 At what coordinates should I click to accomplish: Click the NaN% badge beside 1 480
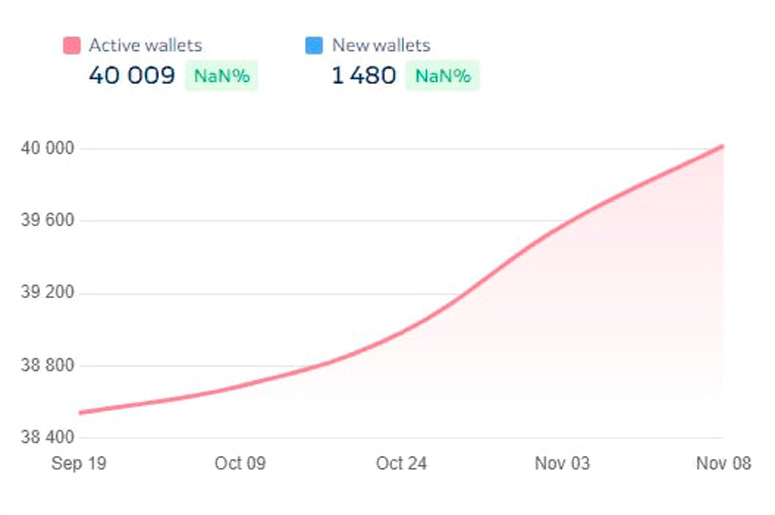[x=442, y=76]
